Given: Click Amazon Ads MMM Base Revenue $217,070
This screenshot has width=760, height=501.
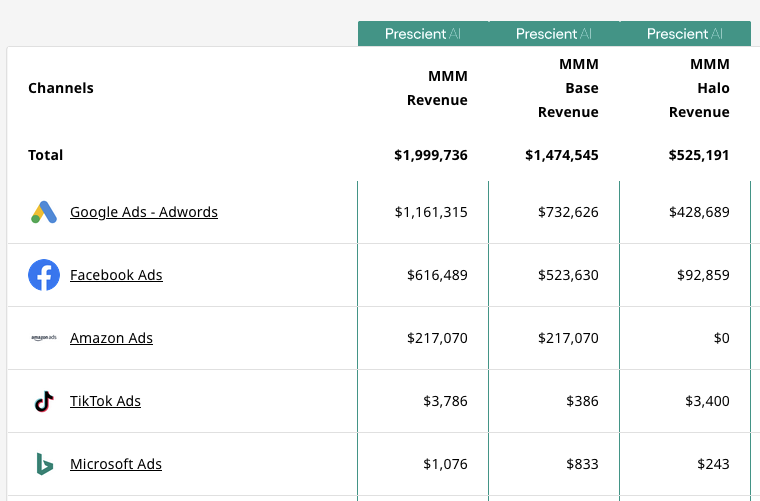Looking at the screenshot, I should [x=568, y=338].
